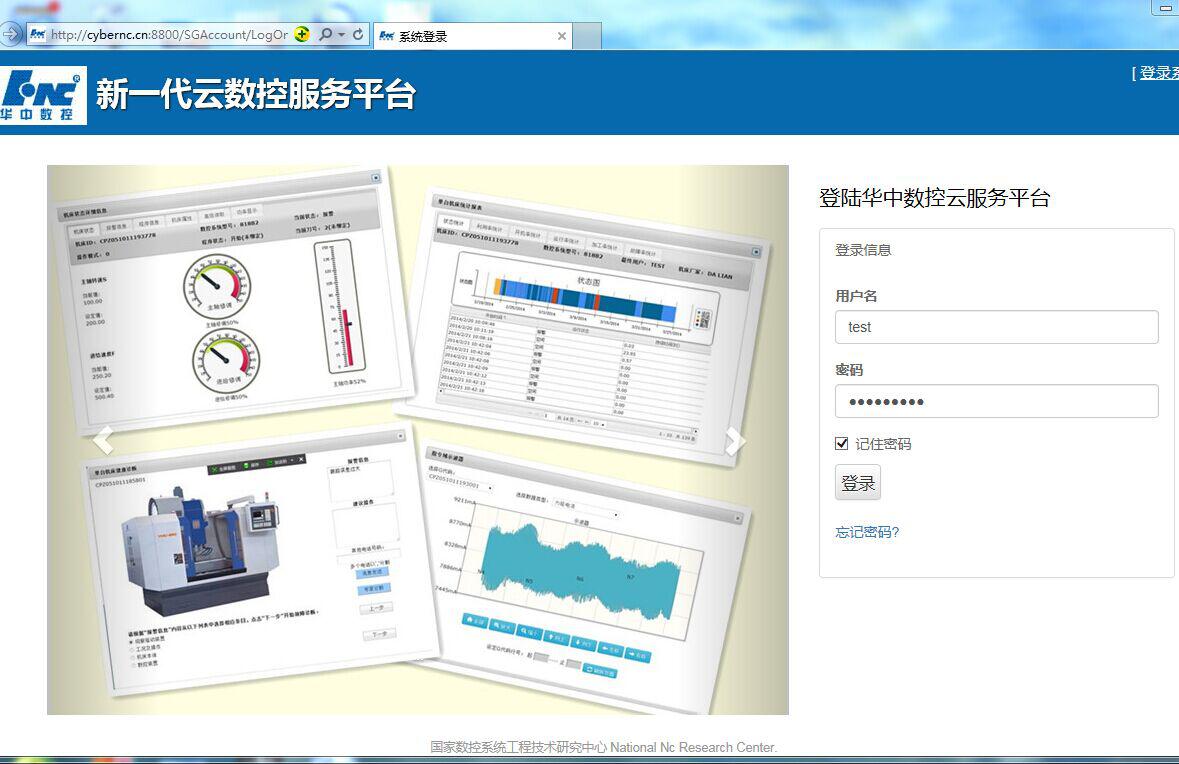
Task: Click the 登录 login button
Action: click(857, 483)
